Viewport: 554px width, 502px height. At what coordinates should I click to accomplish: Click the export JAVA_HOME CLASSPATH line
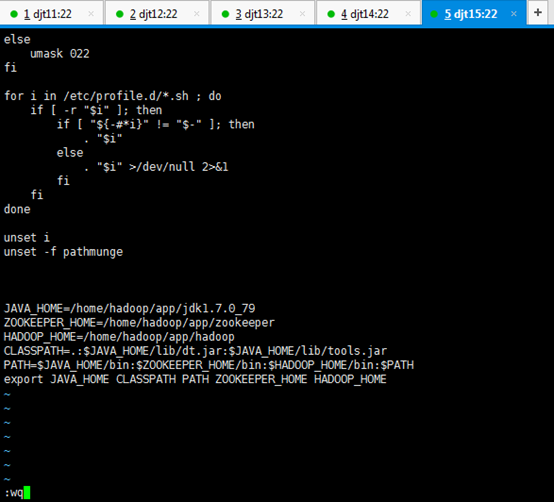tap(195, 379)
